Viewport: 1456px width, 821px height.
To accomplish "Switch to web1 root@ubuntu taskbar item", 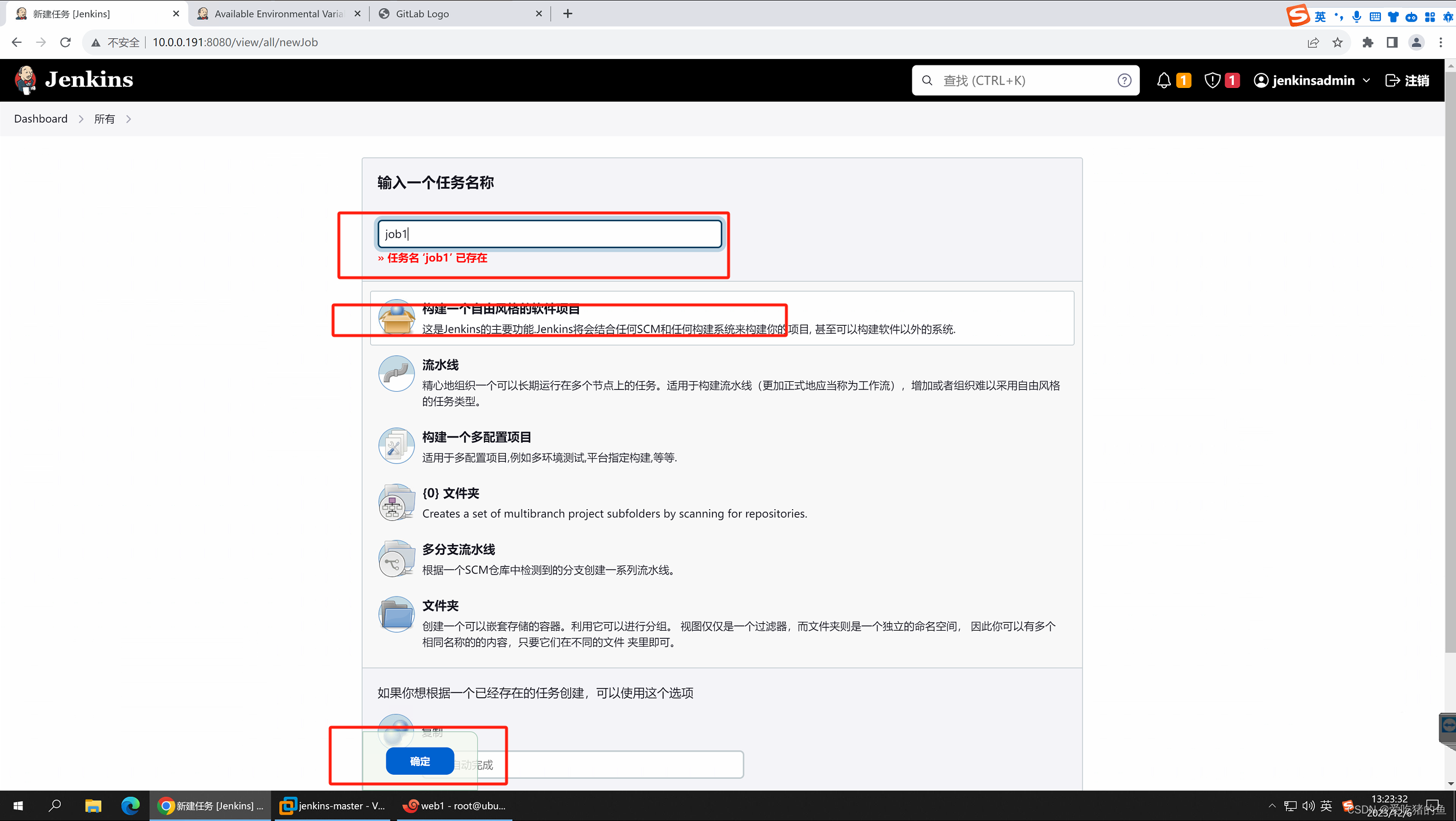I will click(x=455, y=805).
